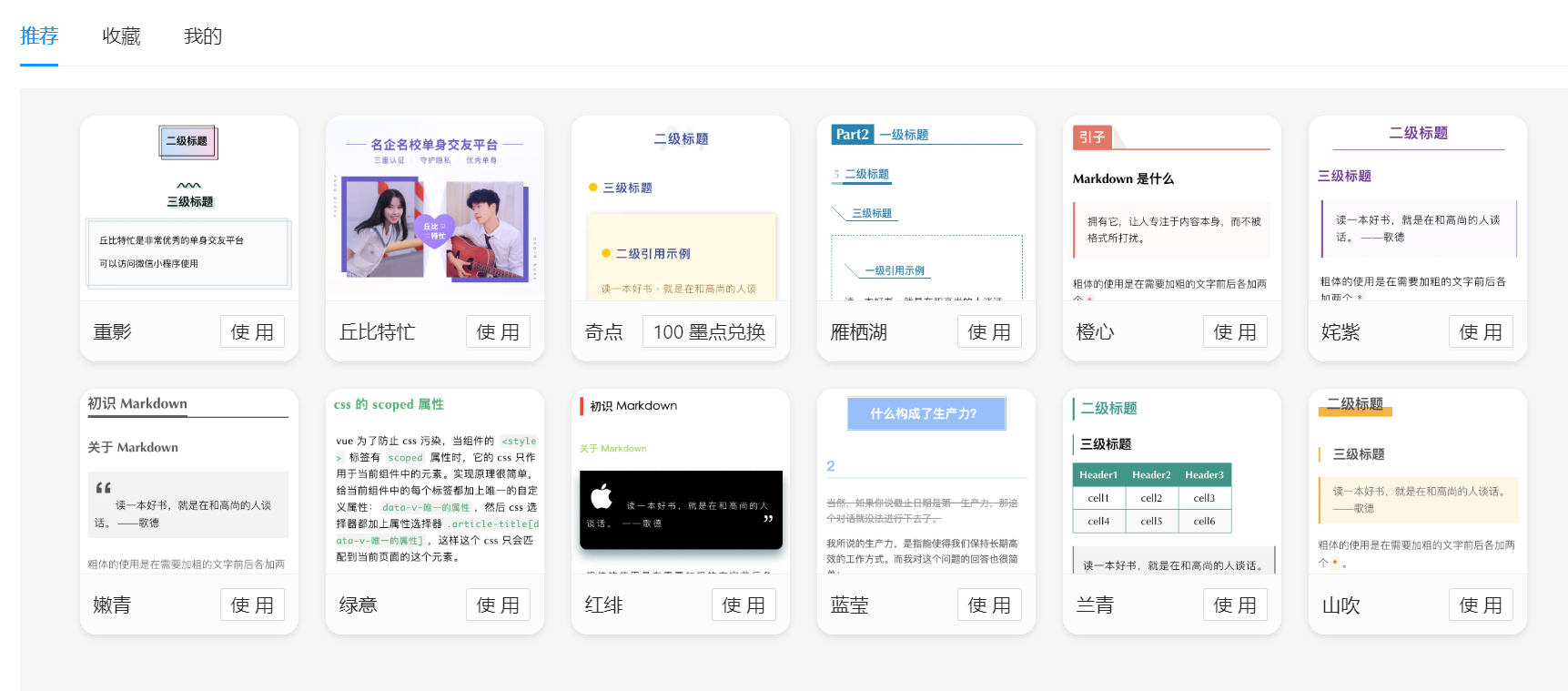Click the 山吹 theme name

pos(1340,605)
